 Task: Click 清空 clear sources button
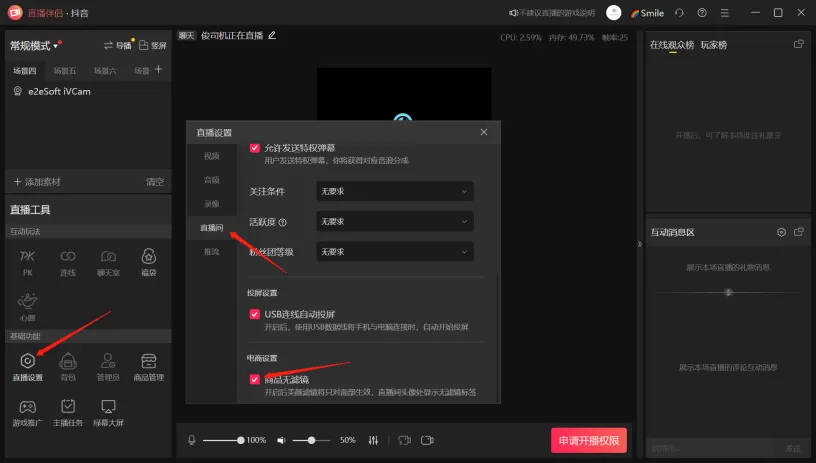tap(155, 182)
